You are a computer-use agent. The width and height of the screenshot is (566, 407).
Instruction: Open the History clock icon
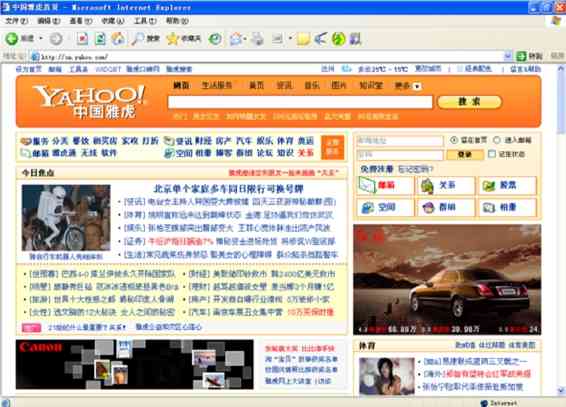tap(215, 39)
